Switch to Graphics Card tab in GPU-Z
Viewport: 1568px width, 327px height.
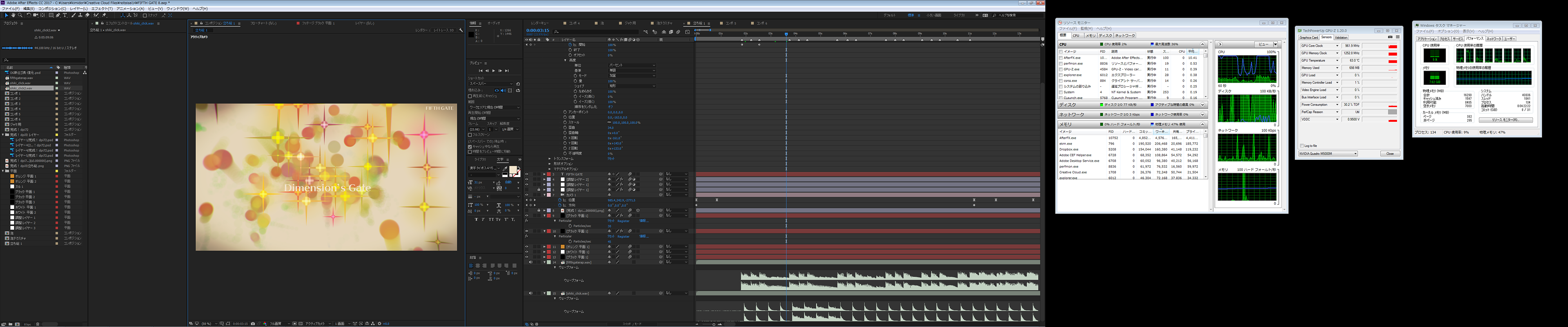[x=1309, y=37]
